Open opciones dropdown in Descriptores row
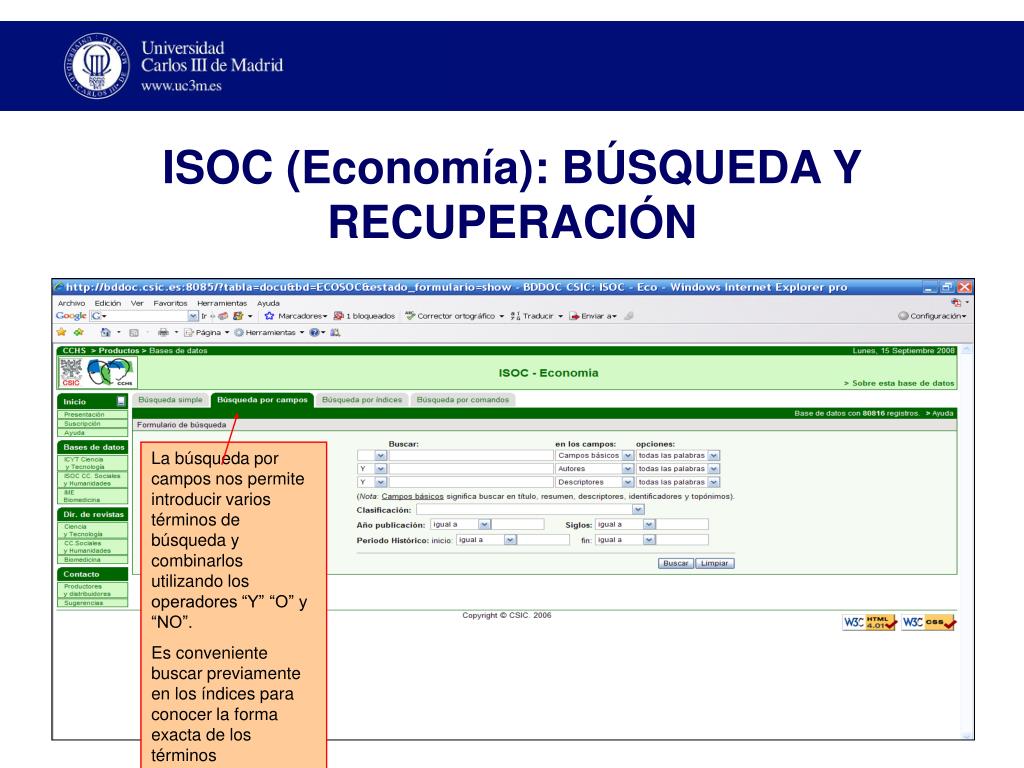Image resolution: width=1024 pixels, height=768 pixels. pos(678,482)
